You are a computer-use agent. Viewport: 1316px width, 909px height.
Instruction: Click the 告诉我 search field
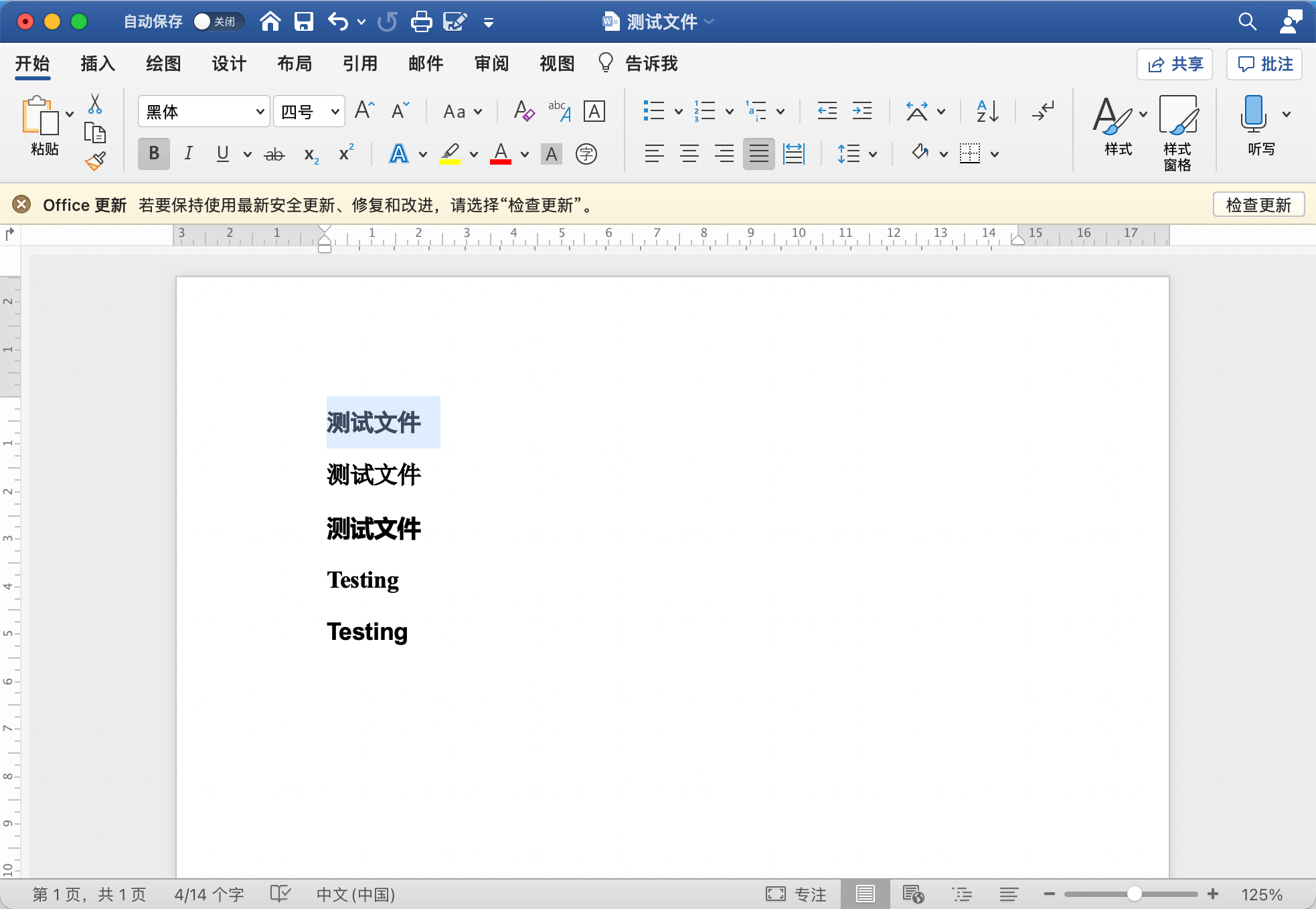click(x=638, y=64)
